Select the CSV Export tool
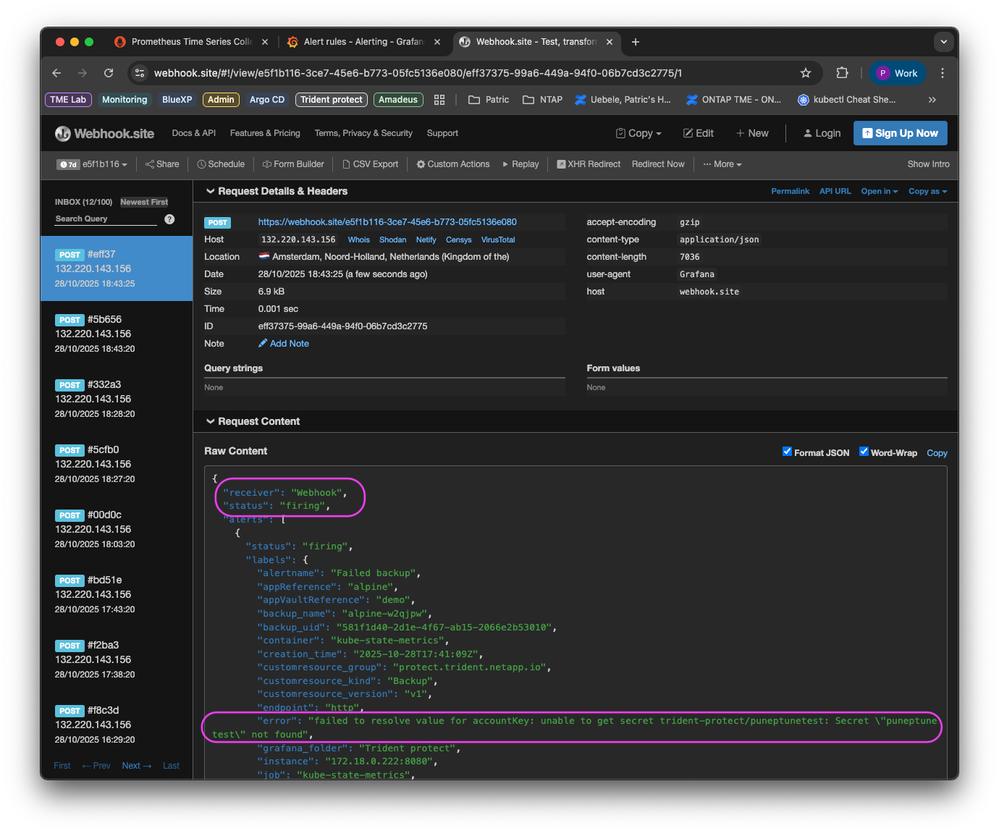This screenshot has width=999, height=833. tap(370, 164)
